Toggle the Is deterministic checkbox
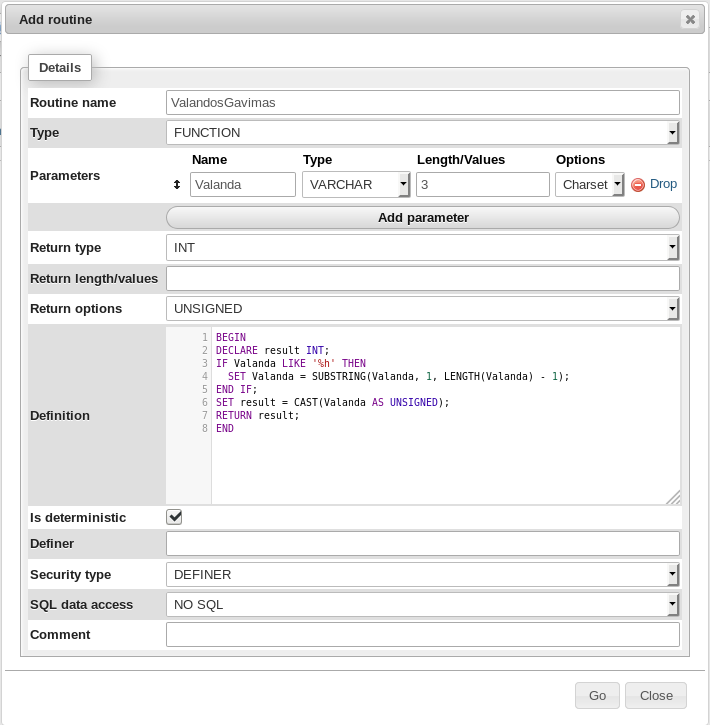The image size is (710, 725). [x=174, y=517]
